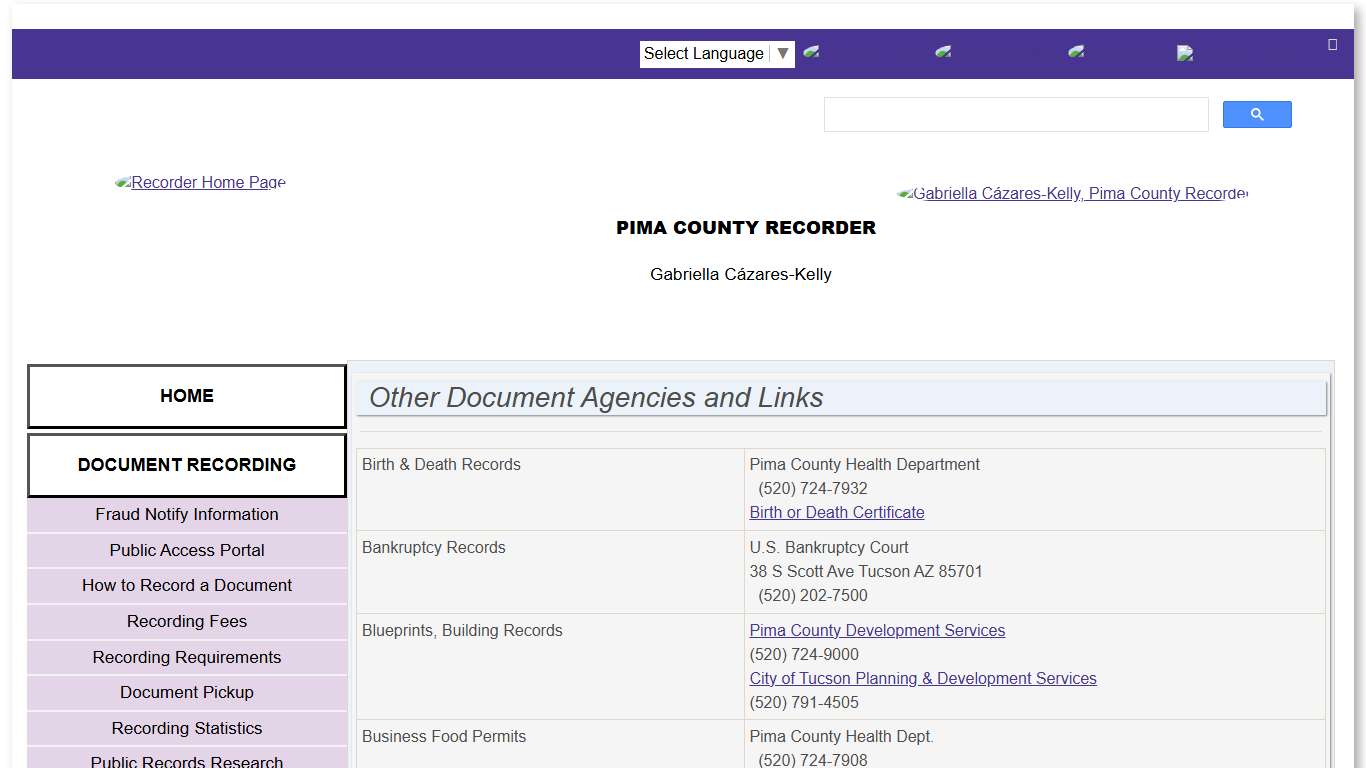The width and height of the screenshot is (1366, 768).
Task: Click the document icon in the header bar
Action: pyautogui.click(x=1185, y=52)
